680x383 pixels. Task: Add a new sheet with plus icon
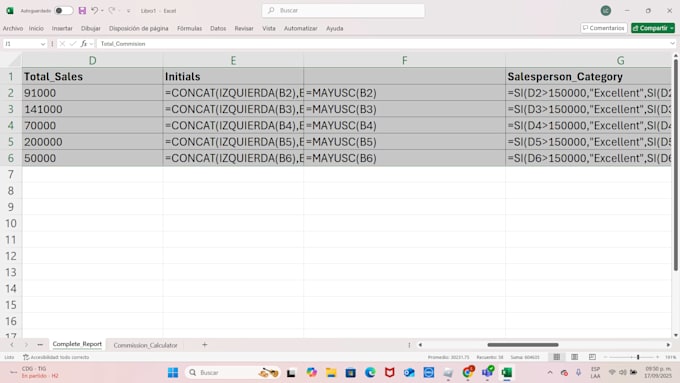[x=204, y=345]
